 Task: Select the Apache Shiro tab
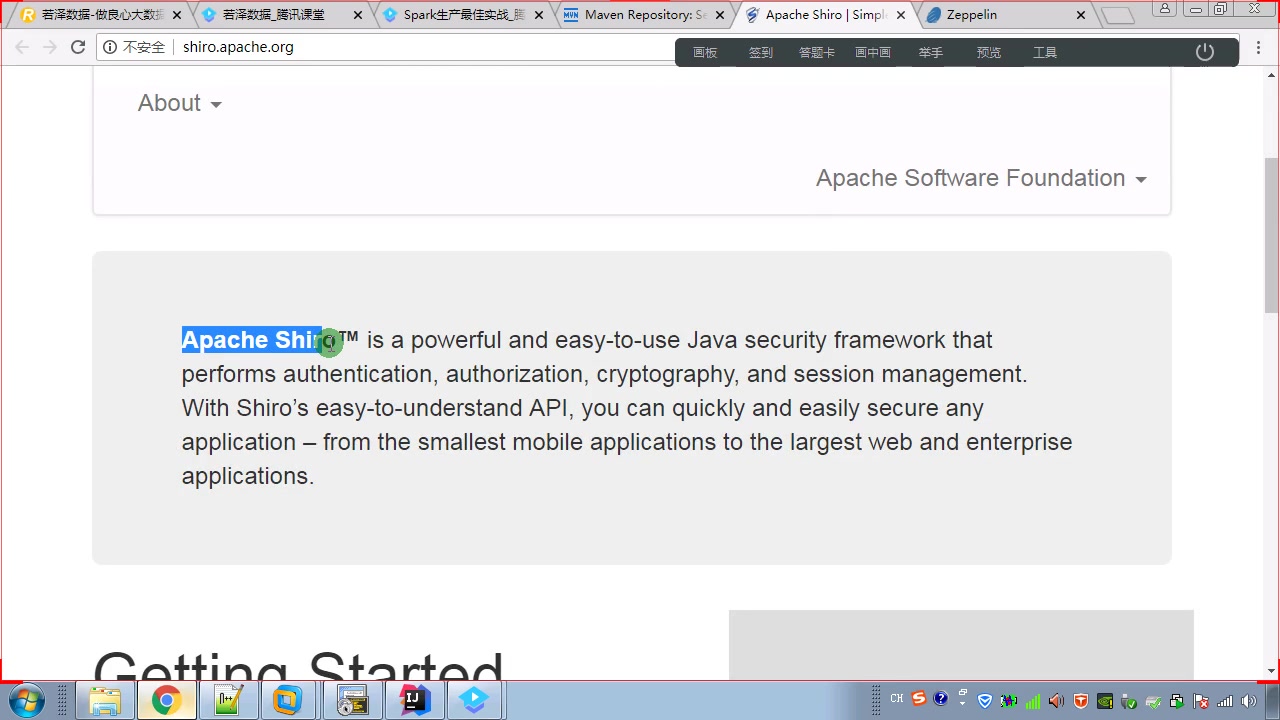tap(825, 15)
